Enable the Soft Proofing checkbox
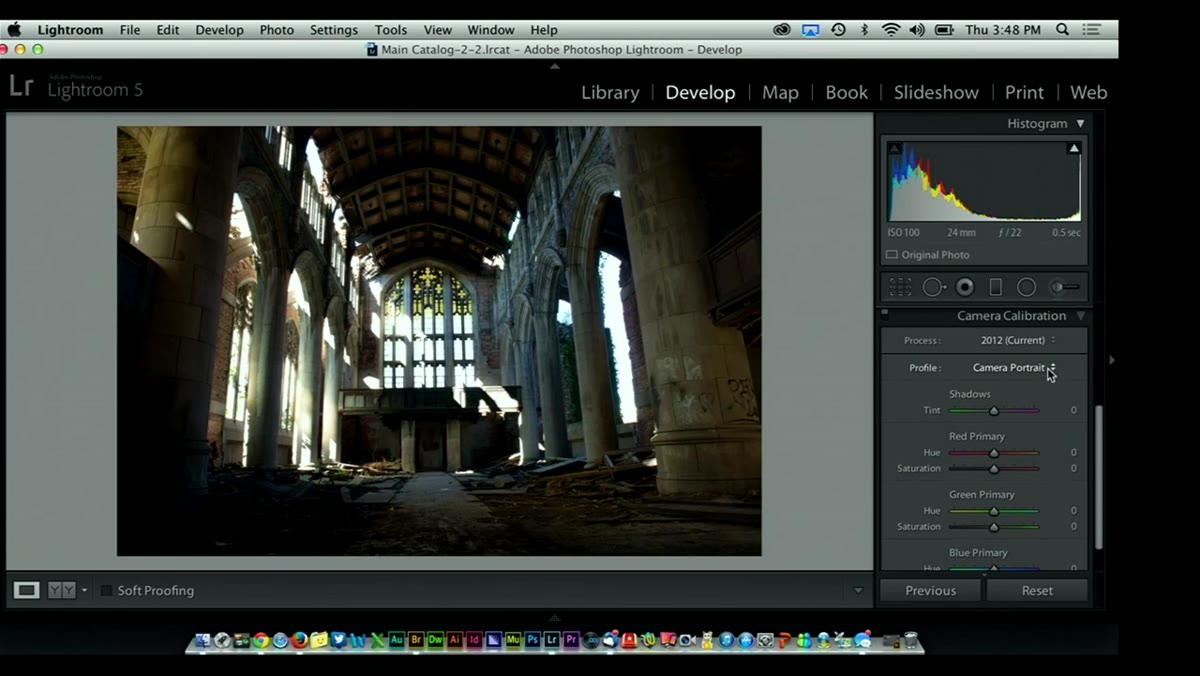Image resolution: width=1200 pixels, height=676 pixels. click(106, 590)
